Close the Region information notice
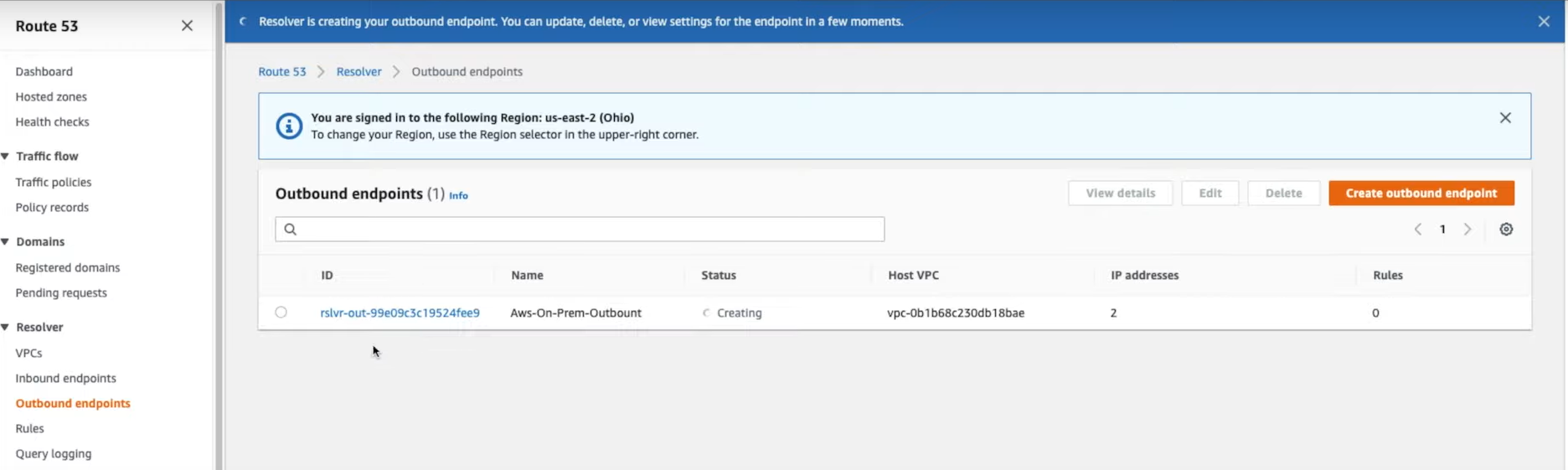This screenshot has height=470, width=1568. point(1505,118)
